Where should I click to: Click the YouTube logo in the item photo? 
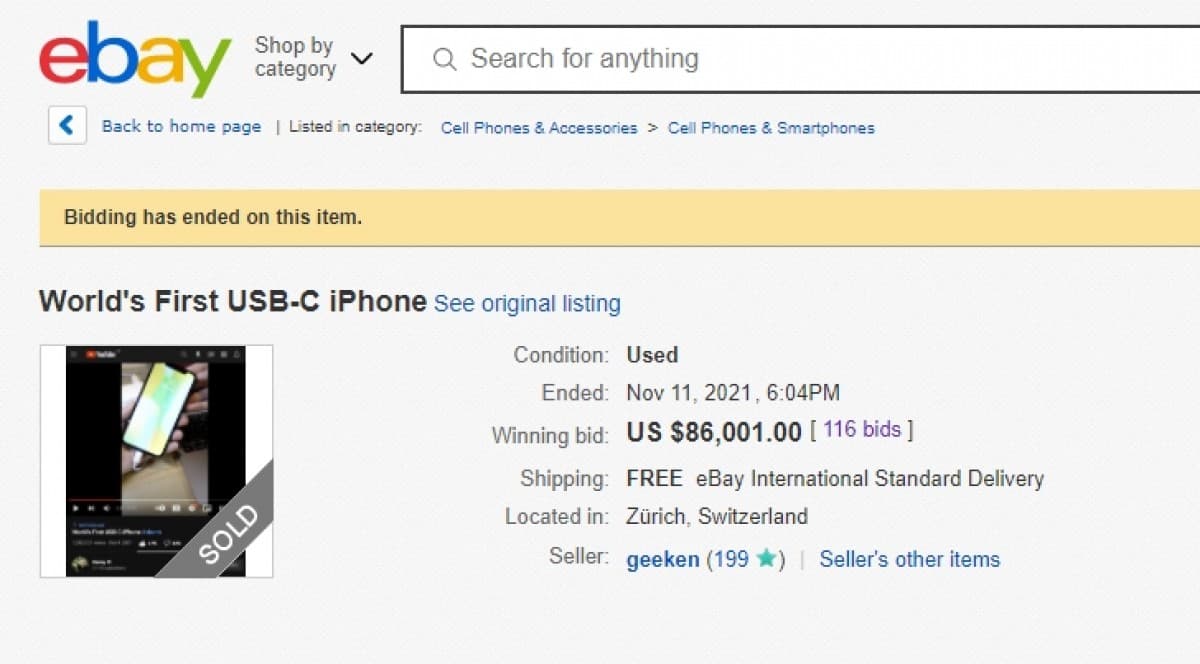coord(104,354)
